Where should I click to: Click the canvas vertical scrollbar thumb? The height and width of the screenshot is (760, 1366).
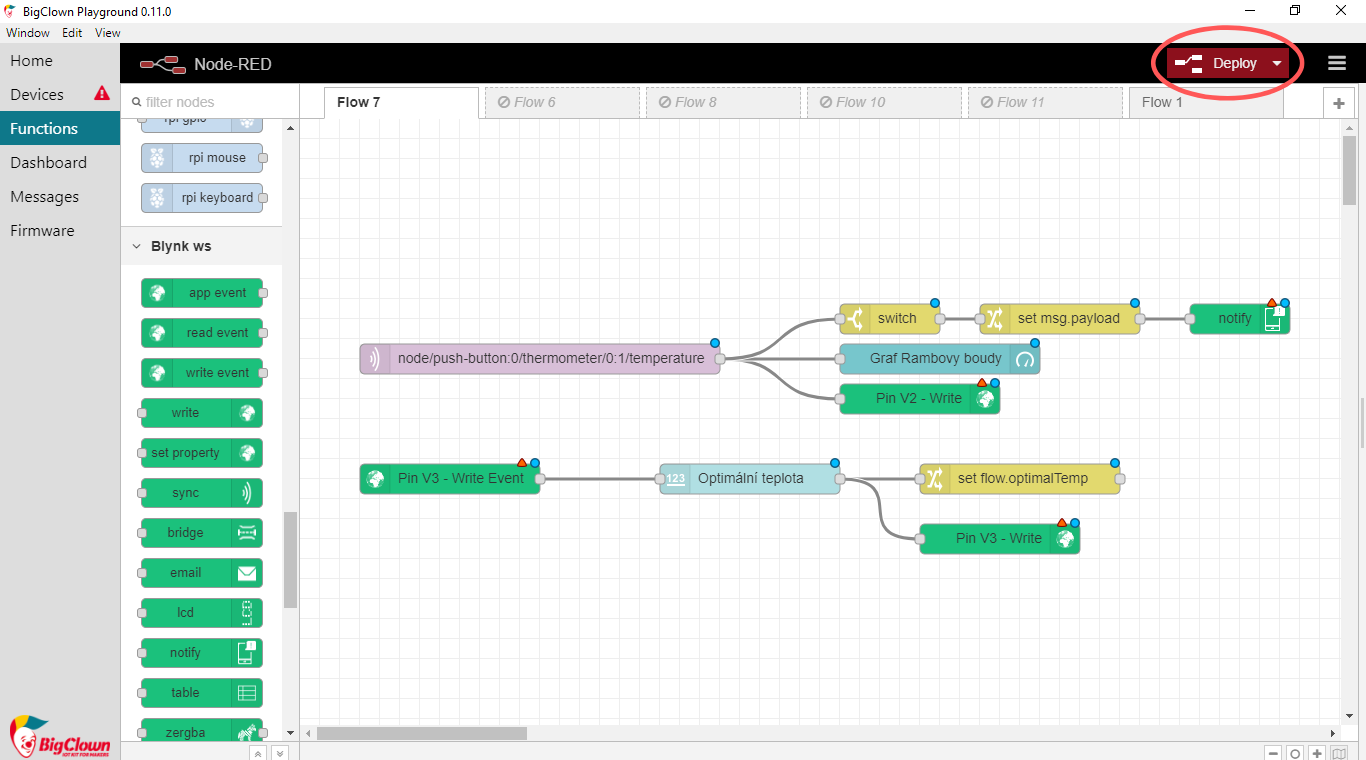[1350, 170]
